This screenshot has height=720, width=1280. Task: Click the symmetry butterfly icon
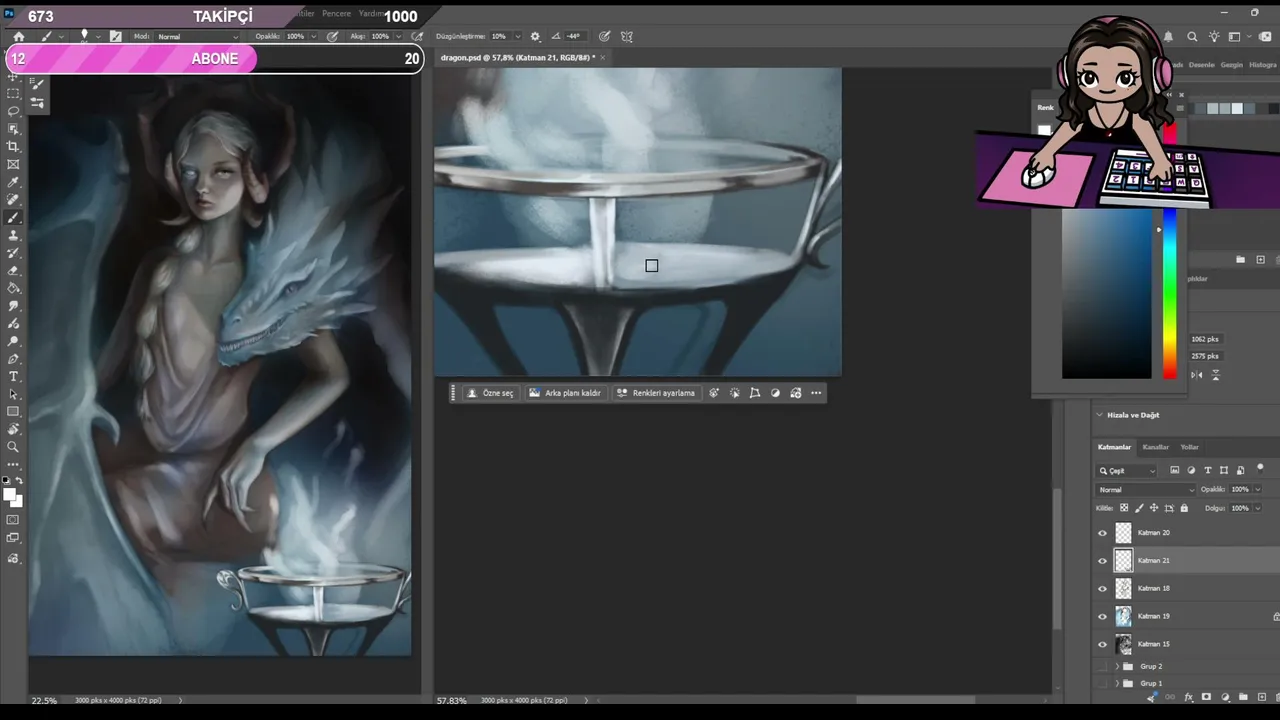click(627, 37)
